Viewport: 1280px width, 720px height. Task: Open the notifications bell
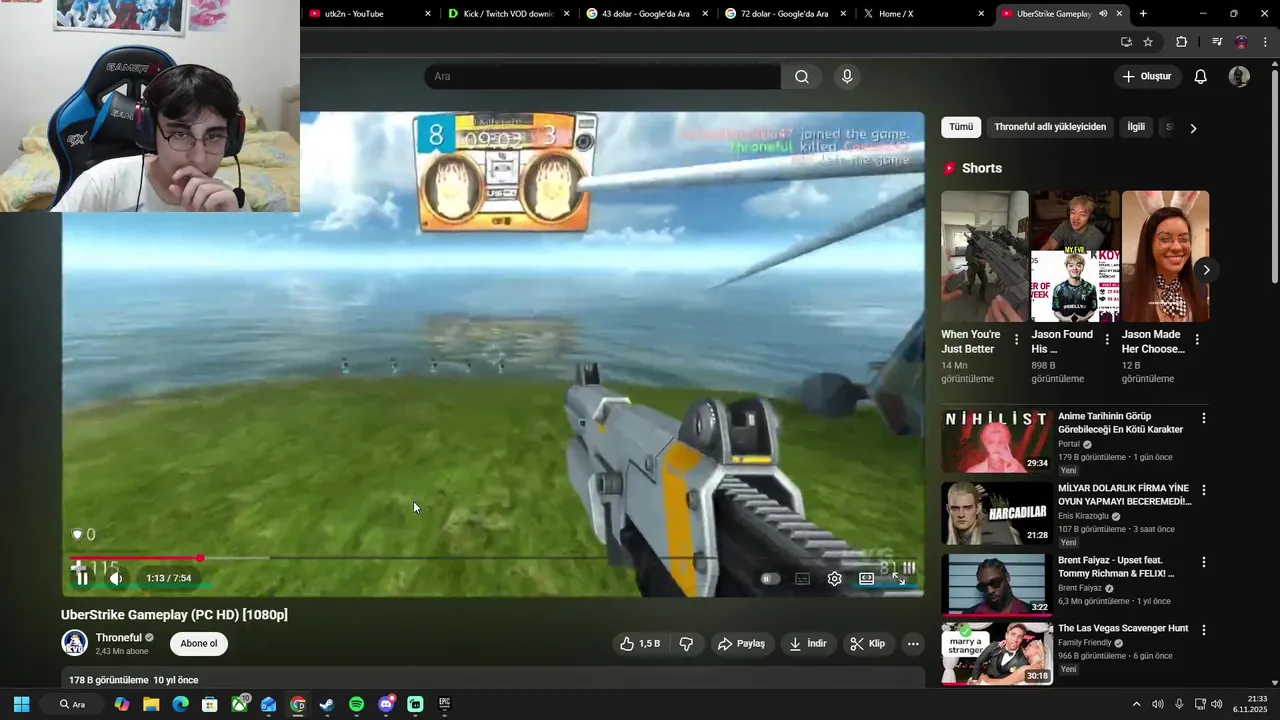1201,76
